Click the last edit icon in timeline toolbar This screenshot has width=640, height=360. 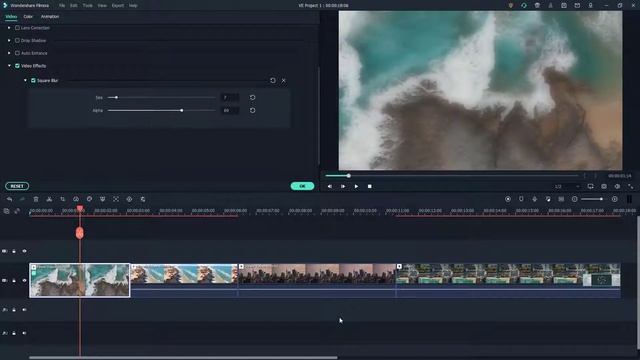click(x=143, y=199)
